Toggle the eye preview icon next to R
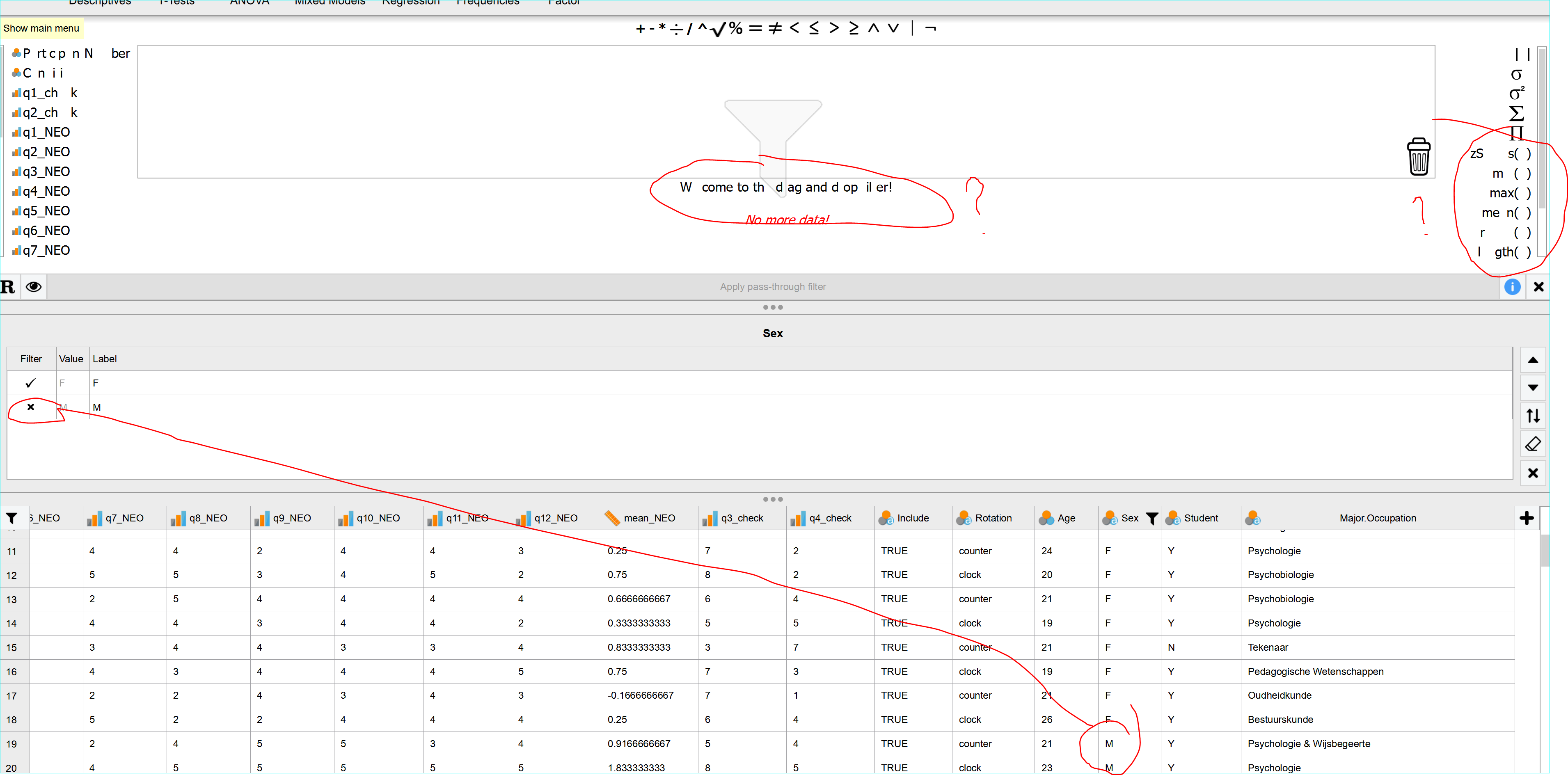 [x=34, y=286]
